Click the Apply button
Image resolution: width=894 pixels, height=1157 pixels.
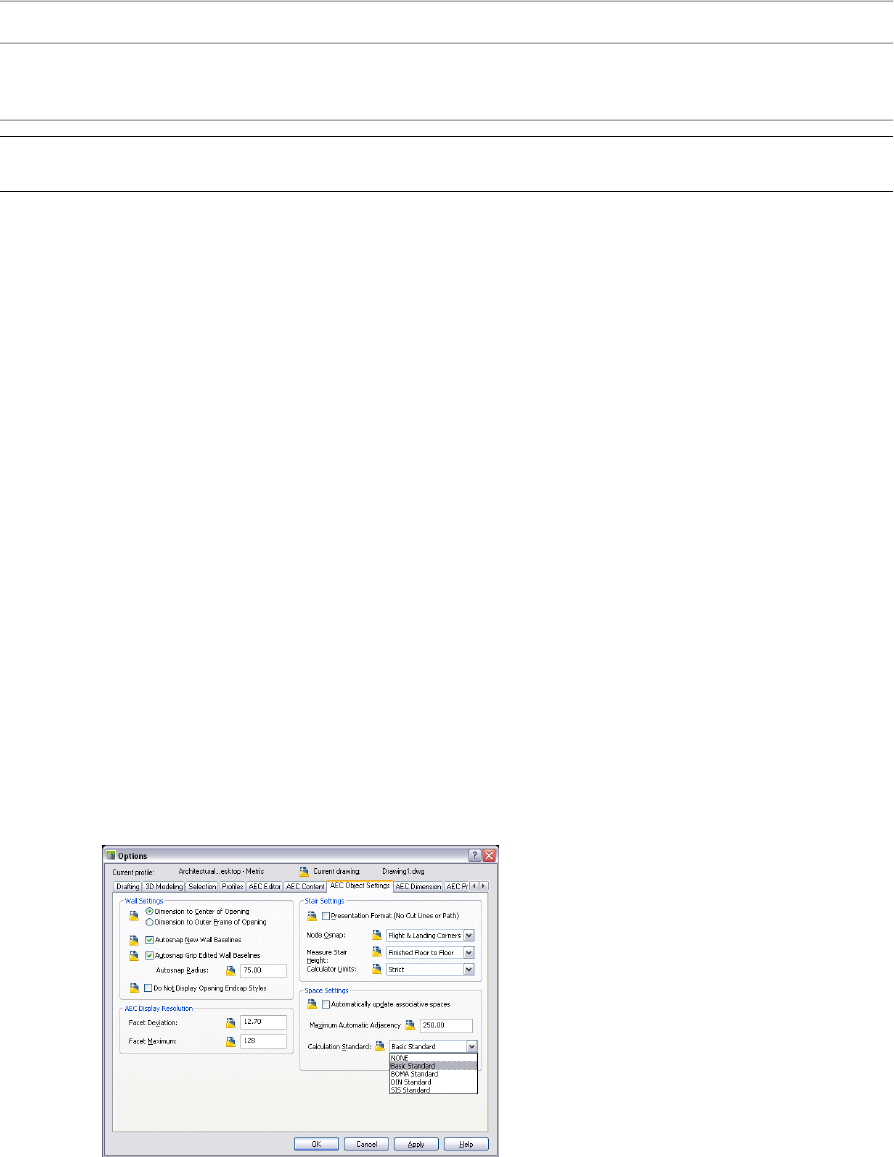pyautogui.click(x=416, y=1144)
